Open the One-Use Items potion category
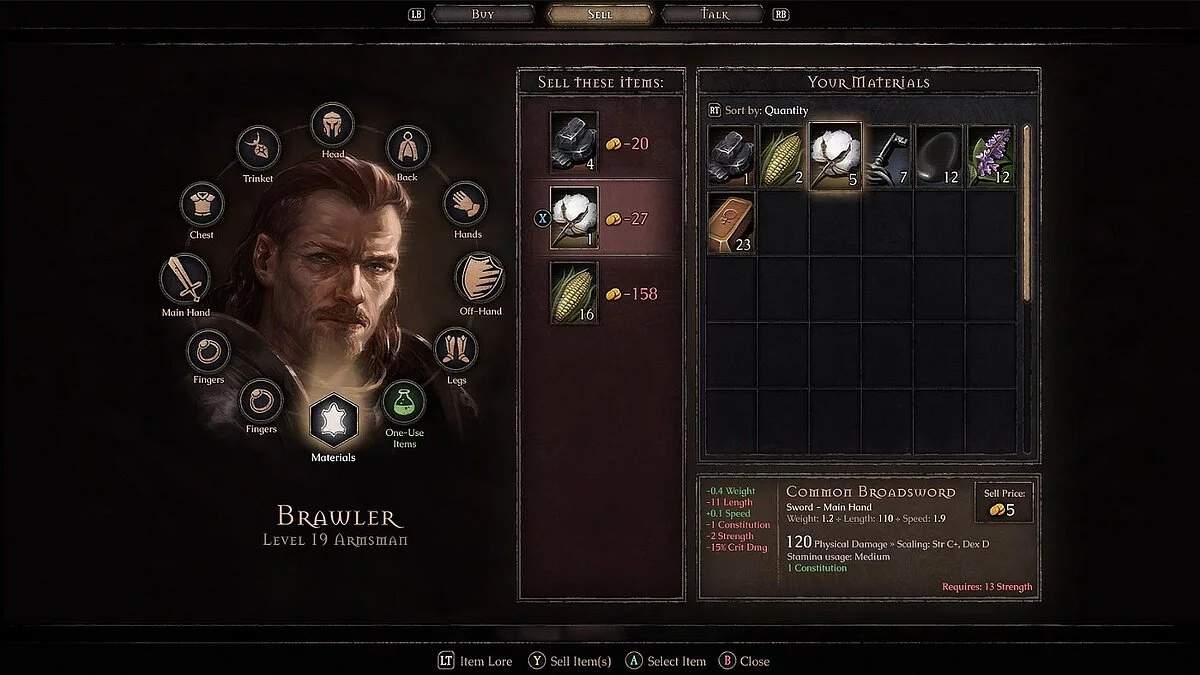Screen dimensions: 1200x675 pyautogui.click(x=405, y=402)
